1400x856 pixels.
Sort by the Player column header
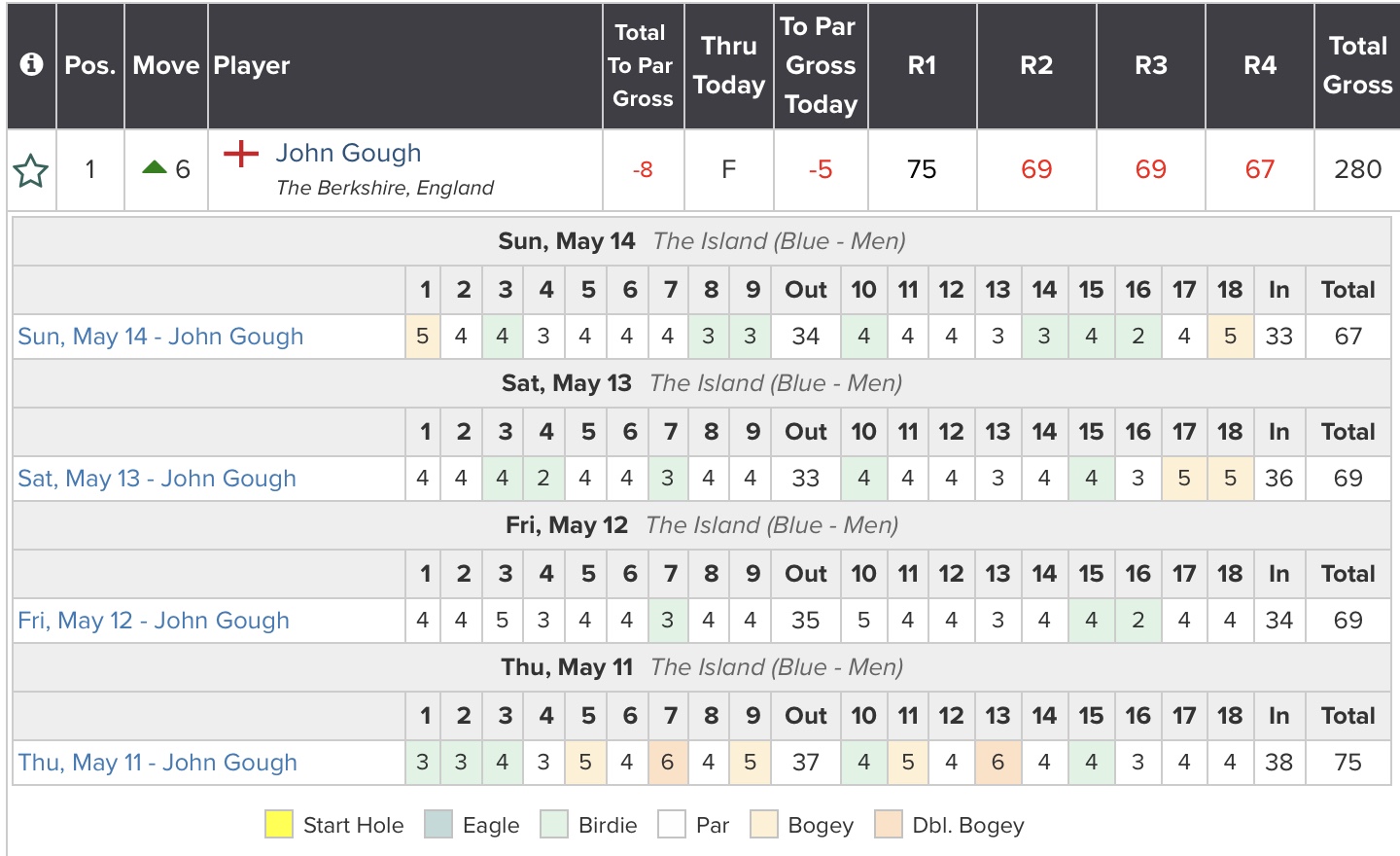[x=252, y=65]
